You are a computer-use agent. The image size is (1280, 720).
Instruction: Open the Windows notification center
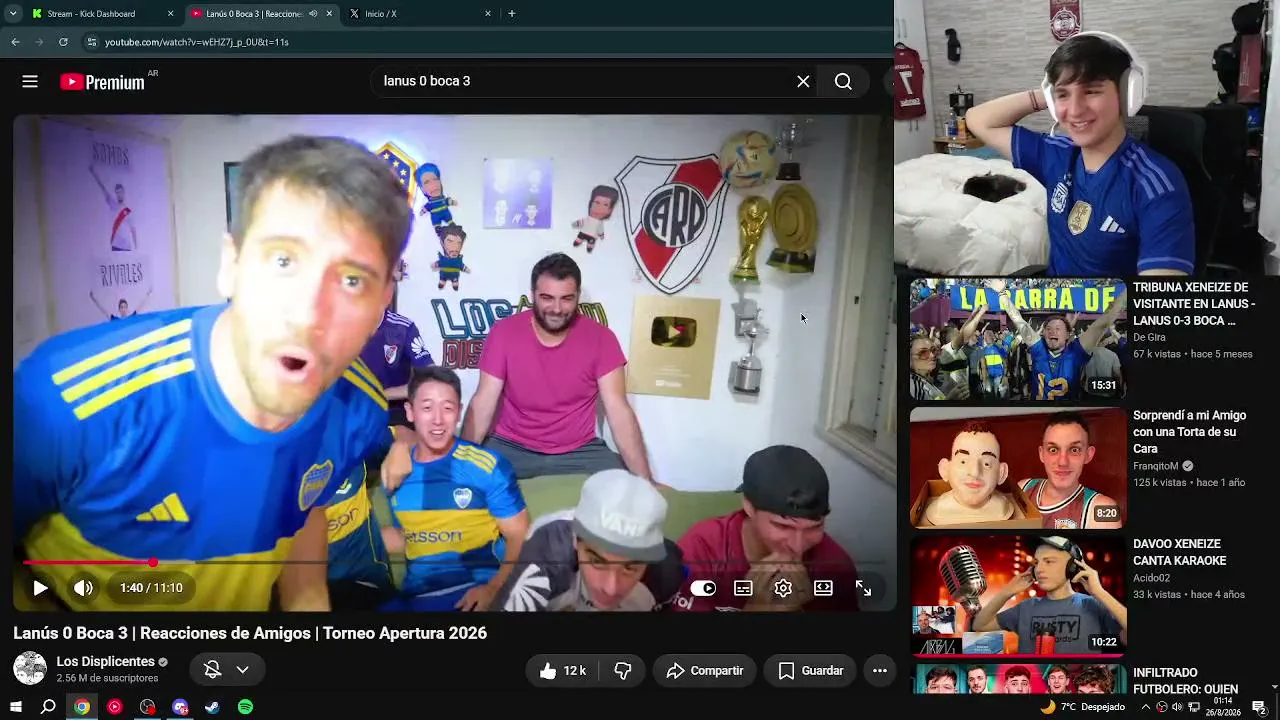pos(1259,707)
